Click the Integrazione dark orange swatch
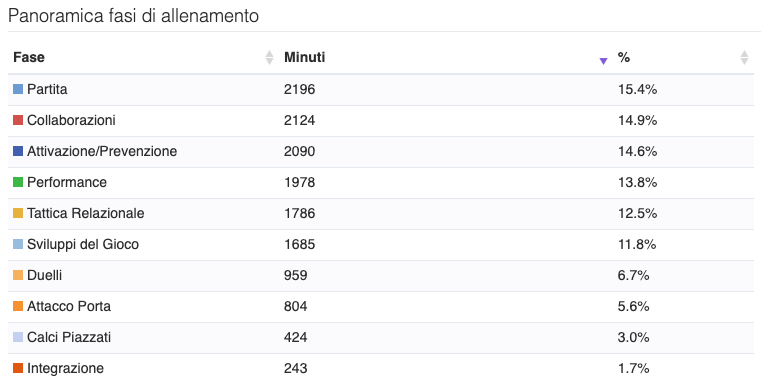 (x=18, y=368)
